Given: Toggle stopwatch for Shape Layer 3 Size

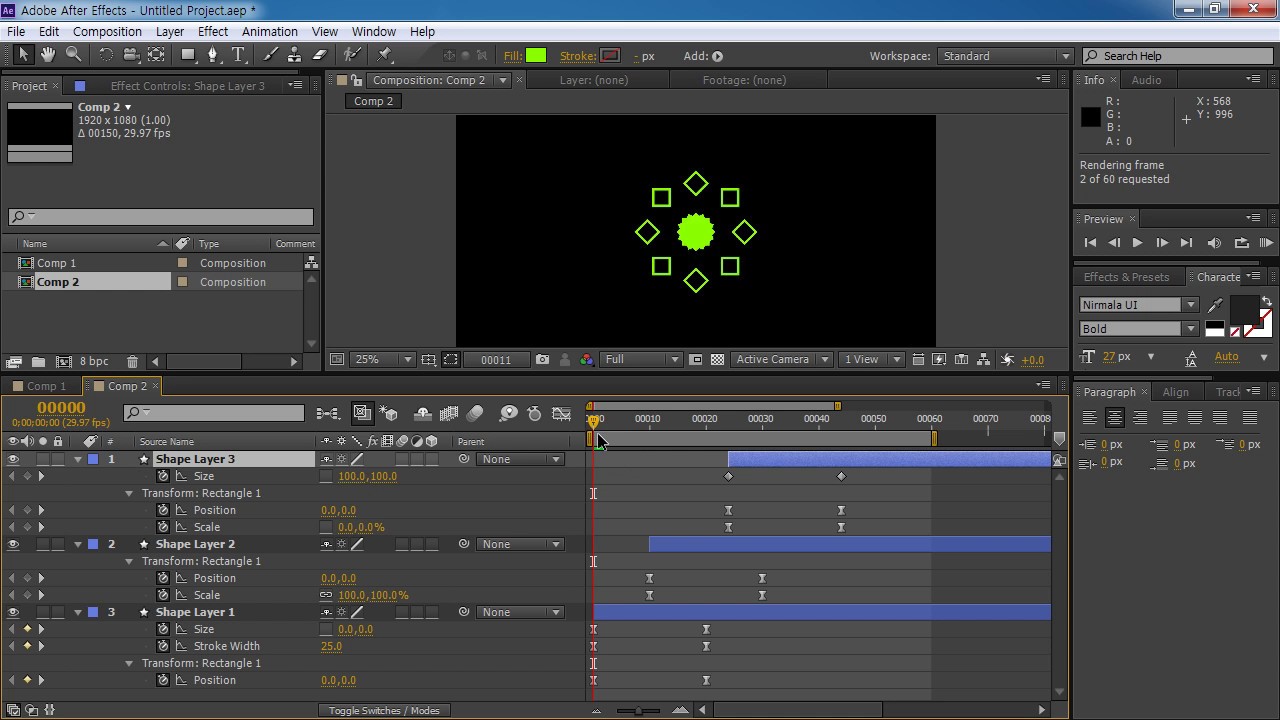Looking at the screenshot, I should (x=163, y=476).
